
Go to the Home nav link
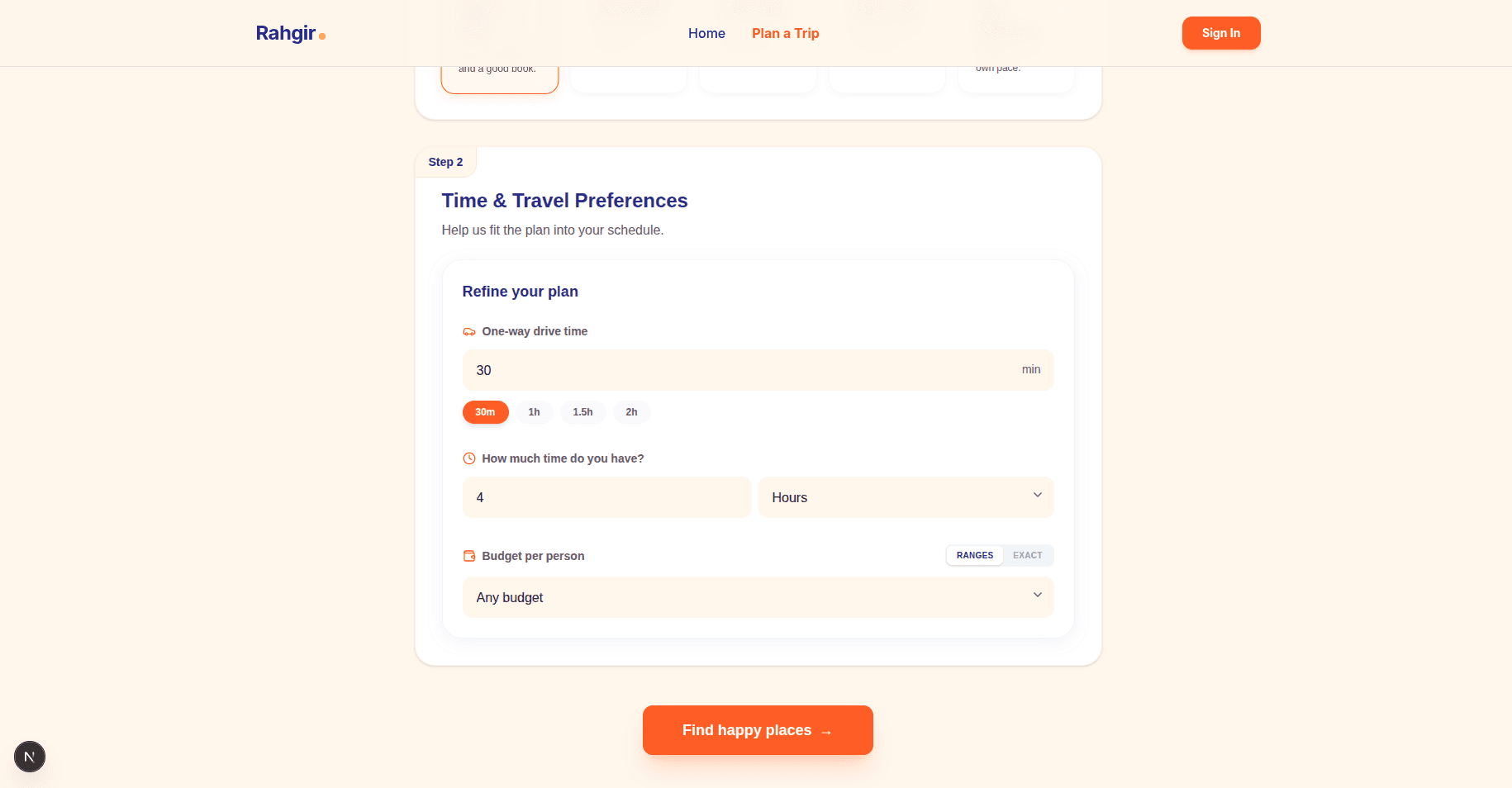pyautogui.click(x=706, y=33)
